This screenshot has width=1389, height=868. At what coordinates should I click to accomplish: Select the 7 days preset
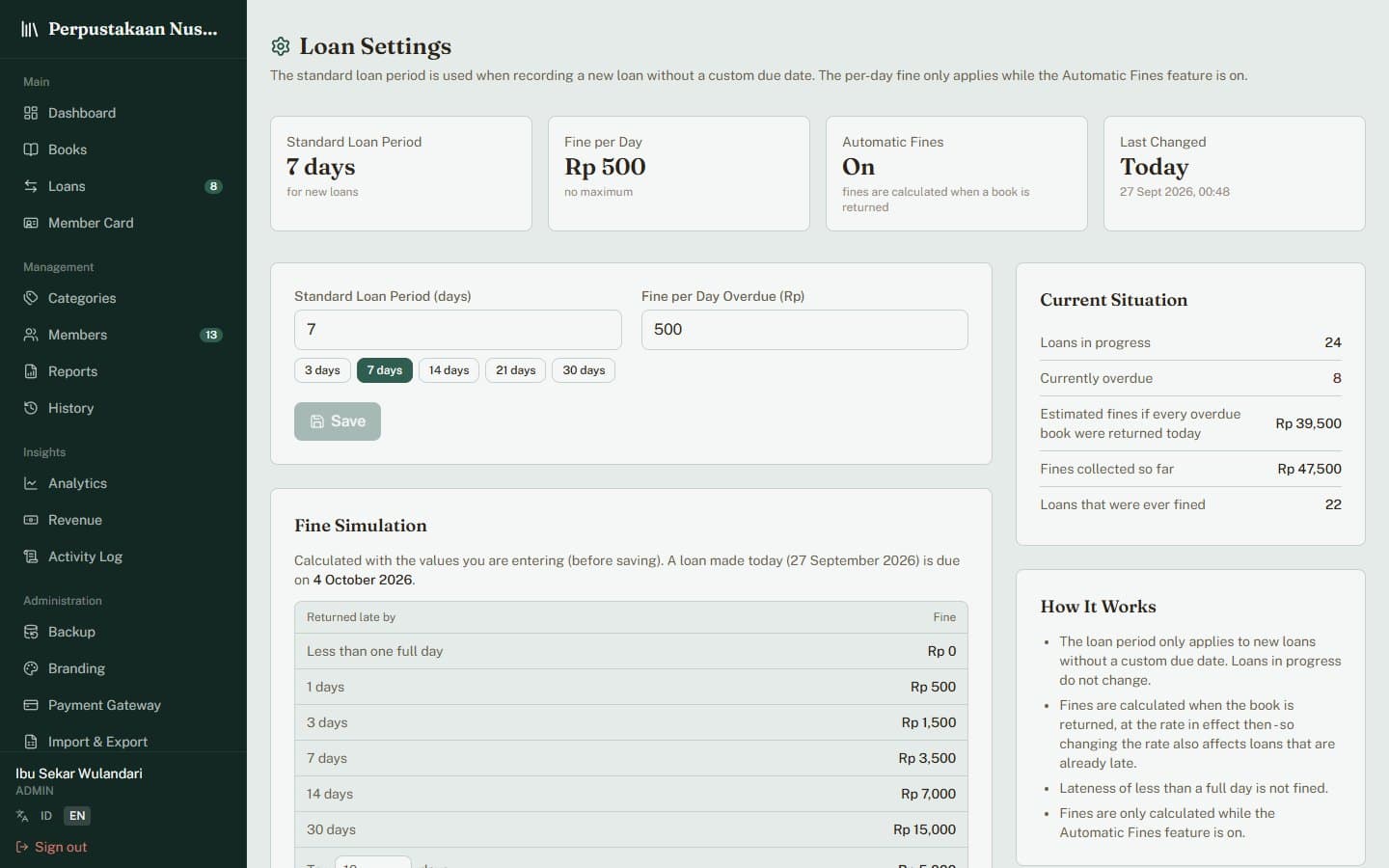pos(385,370)
